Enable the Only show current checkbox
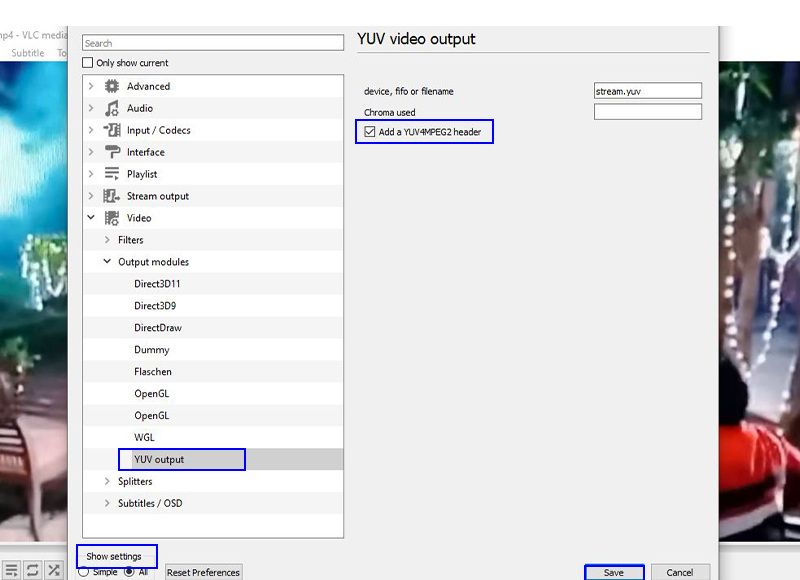Viewport: 800px width, 580px height. tap(88, 63)
